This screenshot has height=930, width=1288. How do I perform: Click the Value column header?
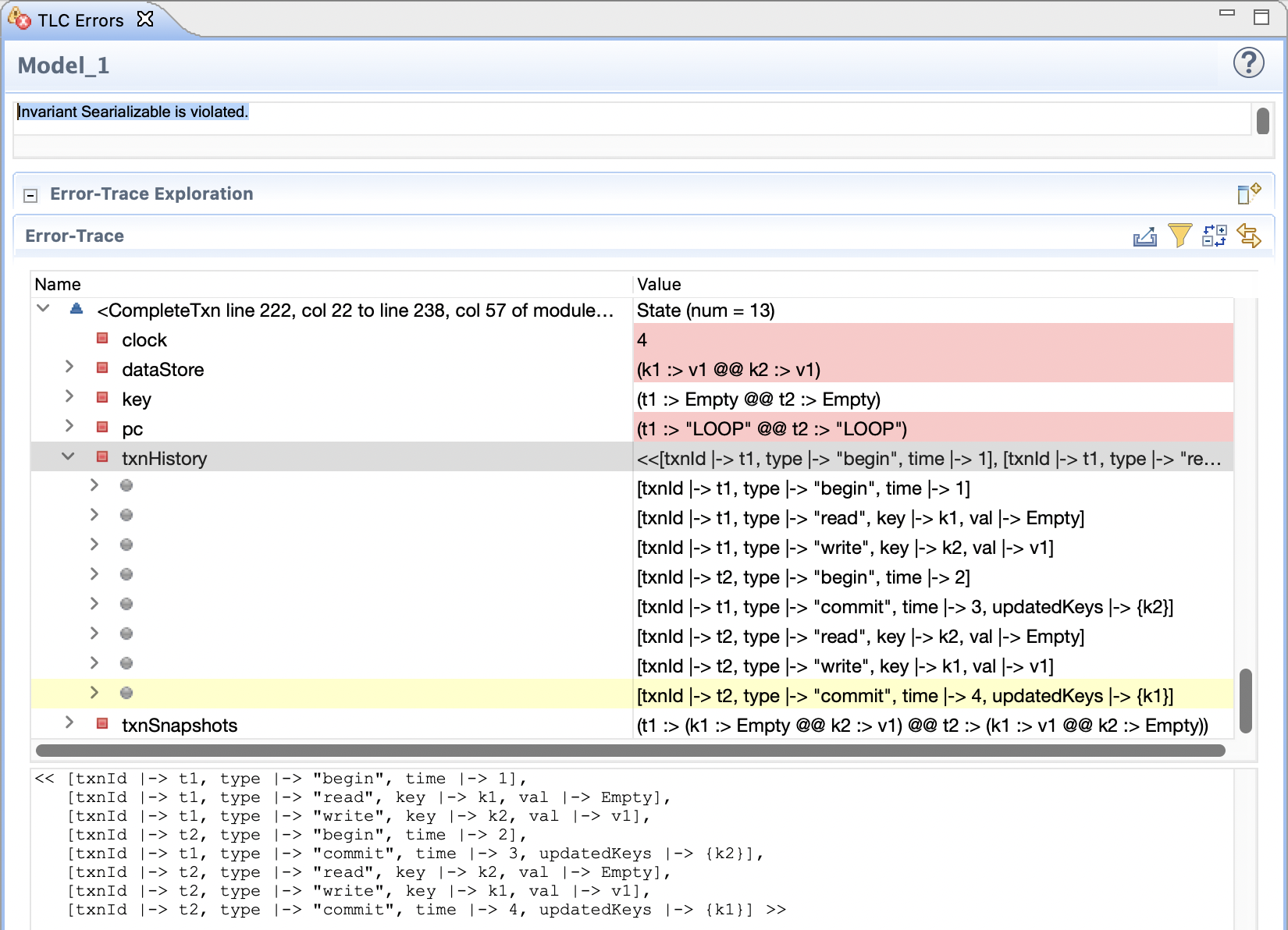click(x=933, y=284)
